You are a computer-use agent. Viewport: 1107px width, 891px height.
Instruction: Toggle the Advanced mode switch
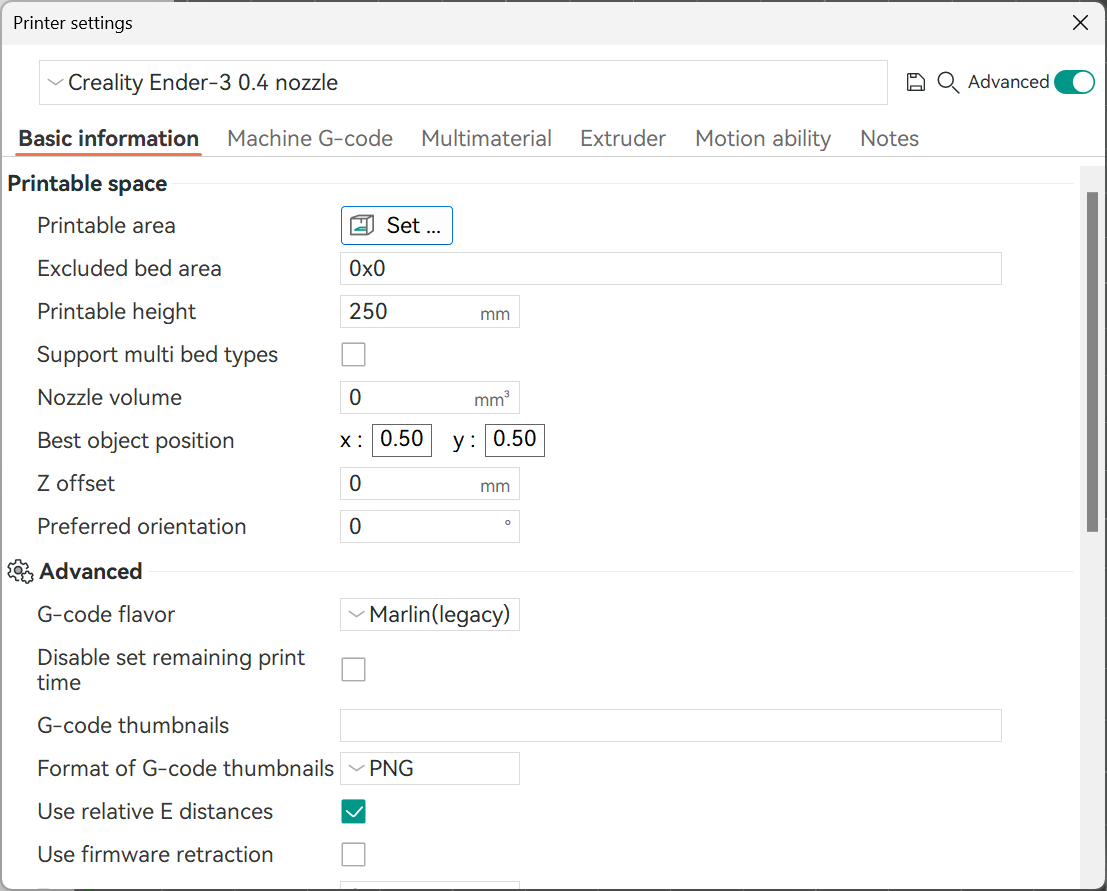1074,82
